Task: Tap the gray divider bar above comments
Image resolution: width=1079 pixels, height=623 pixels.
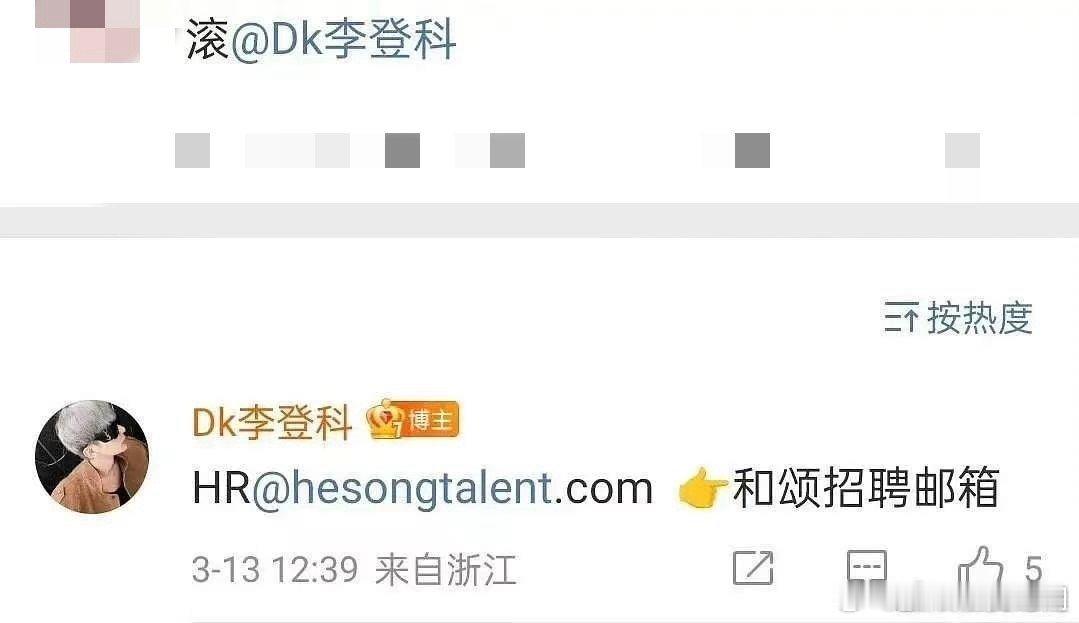Action: [x=540, y=220]
